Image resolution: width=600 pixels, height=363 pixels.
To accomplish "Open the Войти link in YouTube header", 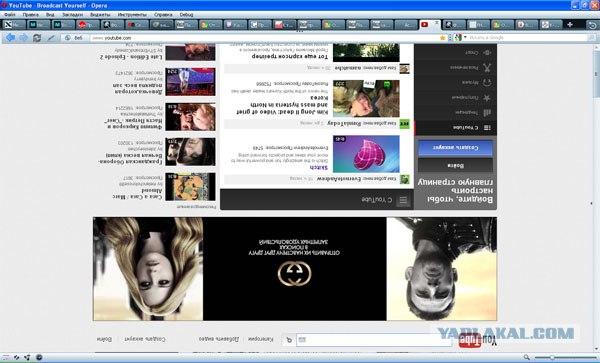I will (104, 339).
